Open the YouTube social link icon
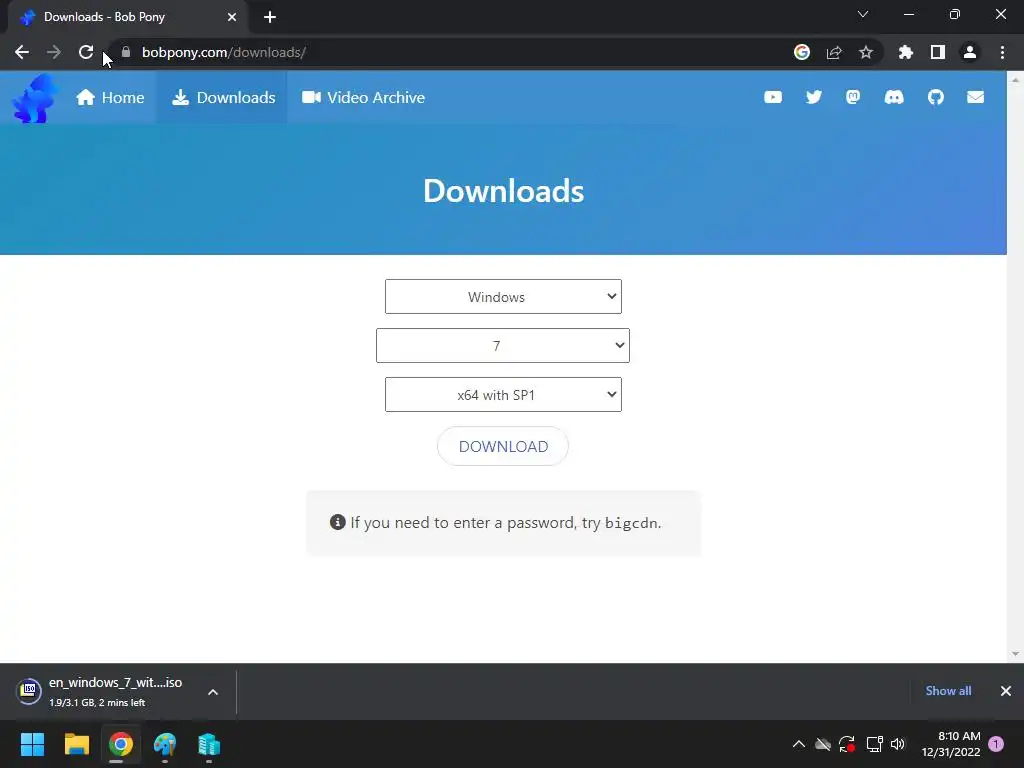 (773, 97)
